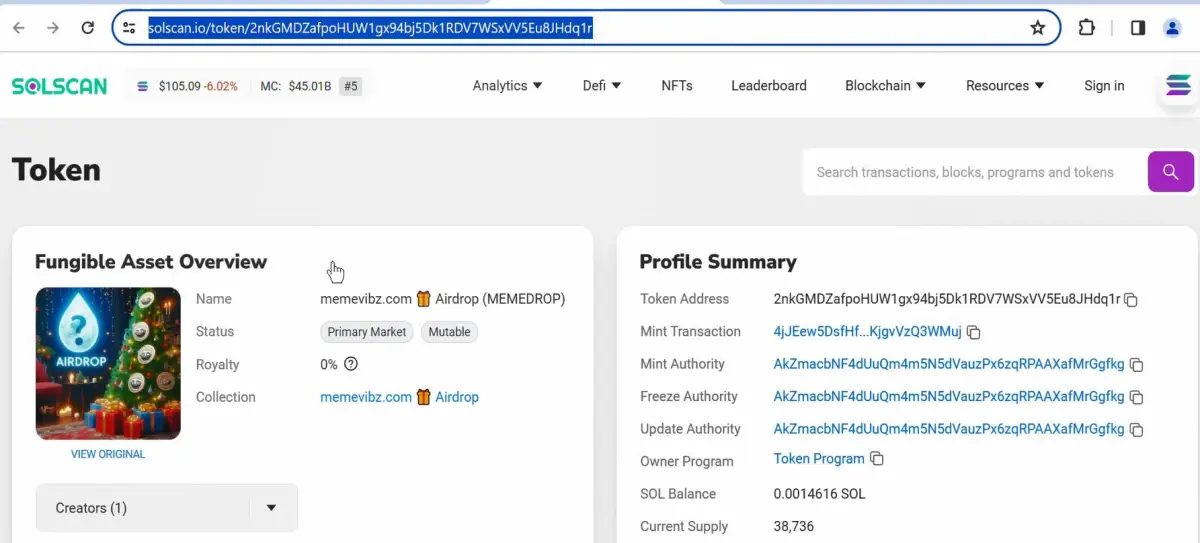Go back with browser back arrow

18,28
